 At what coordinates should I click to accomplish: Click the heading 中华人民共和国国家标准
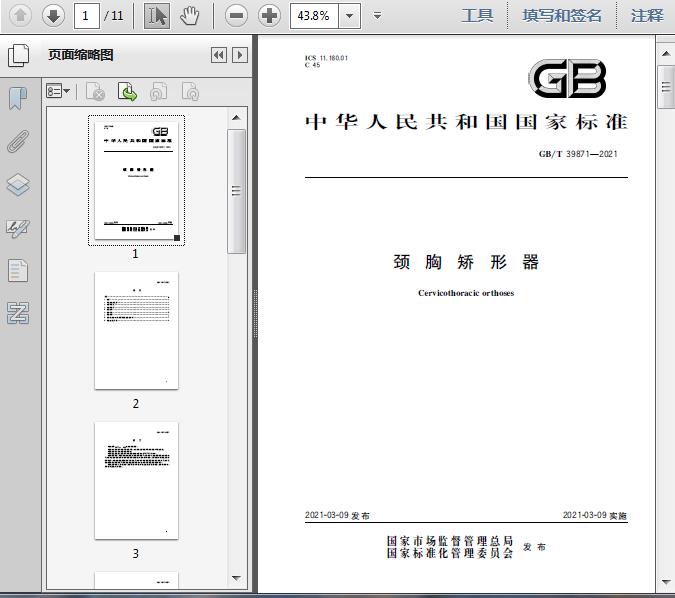(x=466, y=122)
